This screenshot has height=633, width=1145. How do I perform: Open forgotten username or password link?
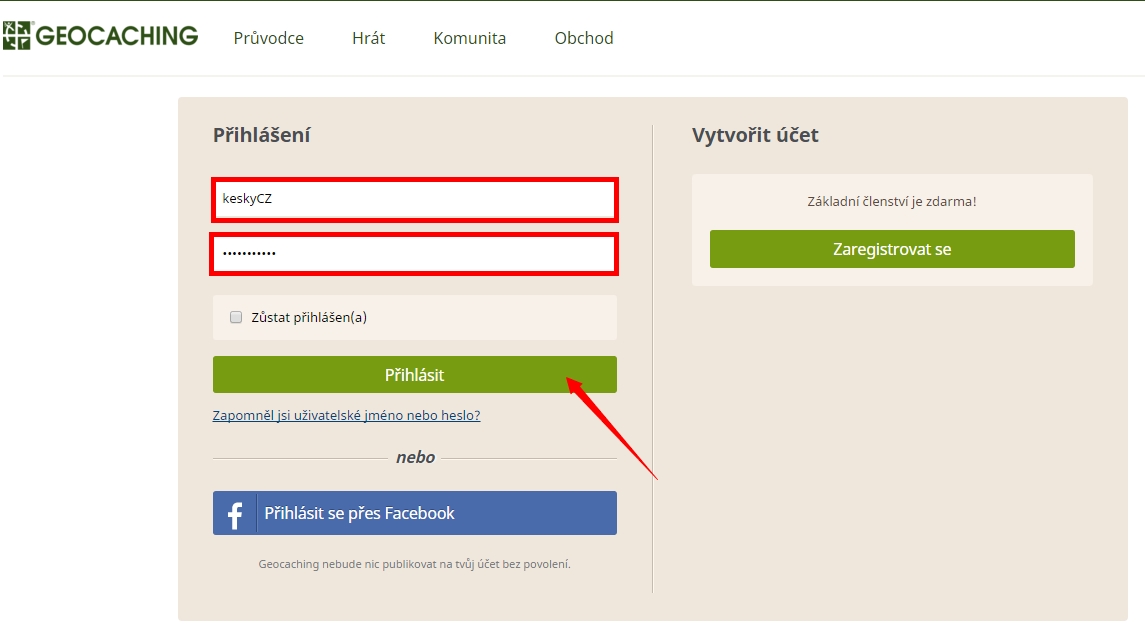click(346, 415)
